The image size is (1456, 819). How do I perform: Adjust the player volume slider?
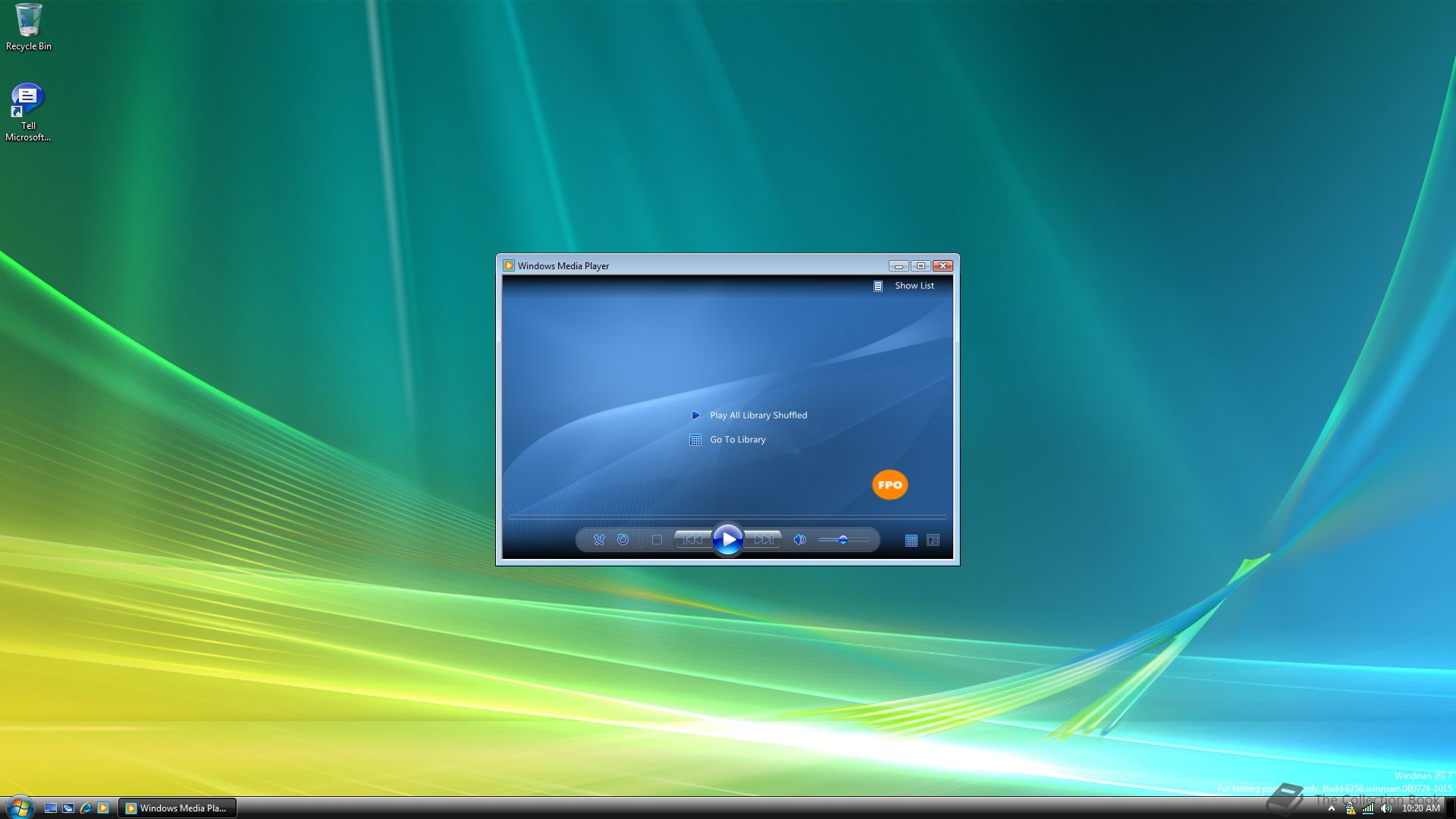click(843, 540)
